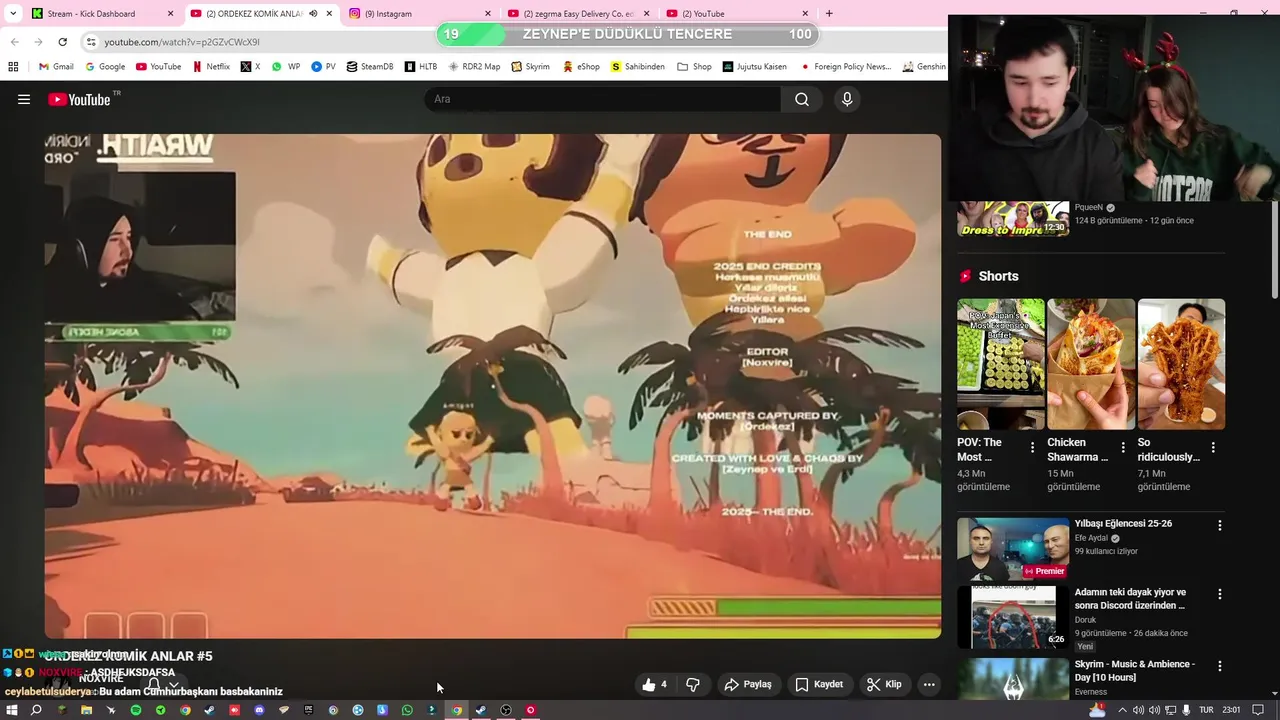
Task: Create a clip with Klip button
Action: coord(884,684)
